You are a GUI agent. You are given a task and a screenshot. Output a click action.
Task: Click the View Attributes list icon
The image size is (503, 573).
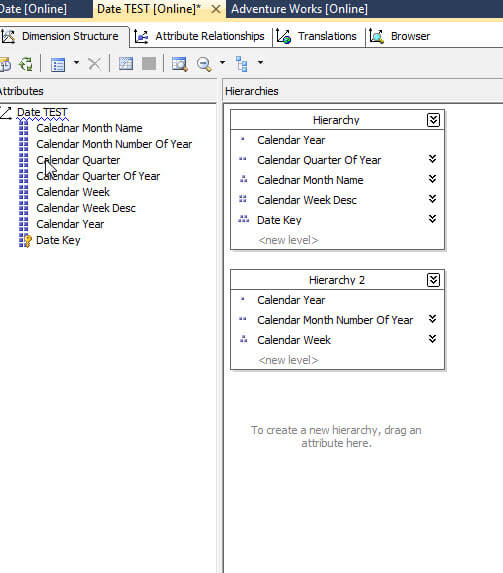(x=58, y=64)
